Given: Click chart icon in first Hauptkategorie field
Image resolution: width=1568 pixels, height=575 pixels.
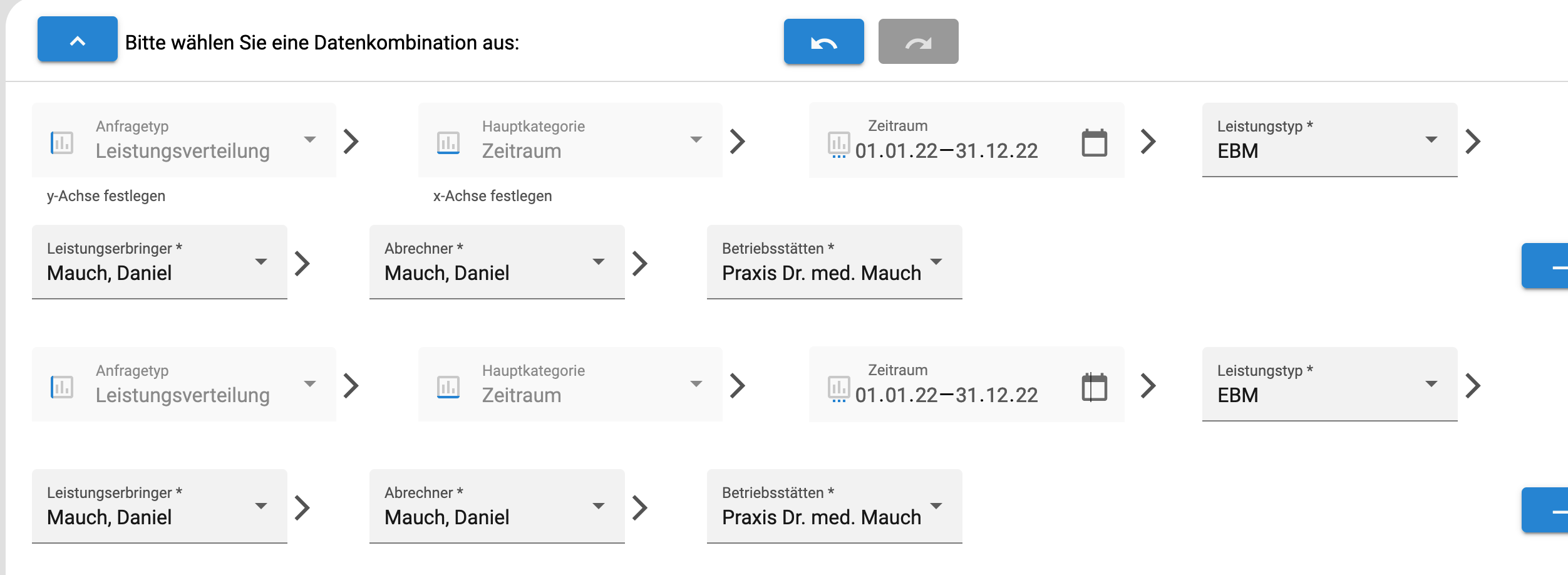Looking at the screenshot, I should point(448,143).
